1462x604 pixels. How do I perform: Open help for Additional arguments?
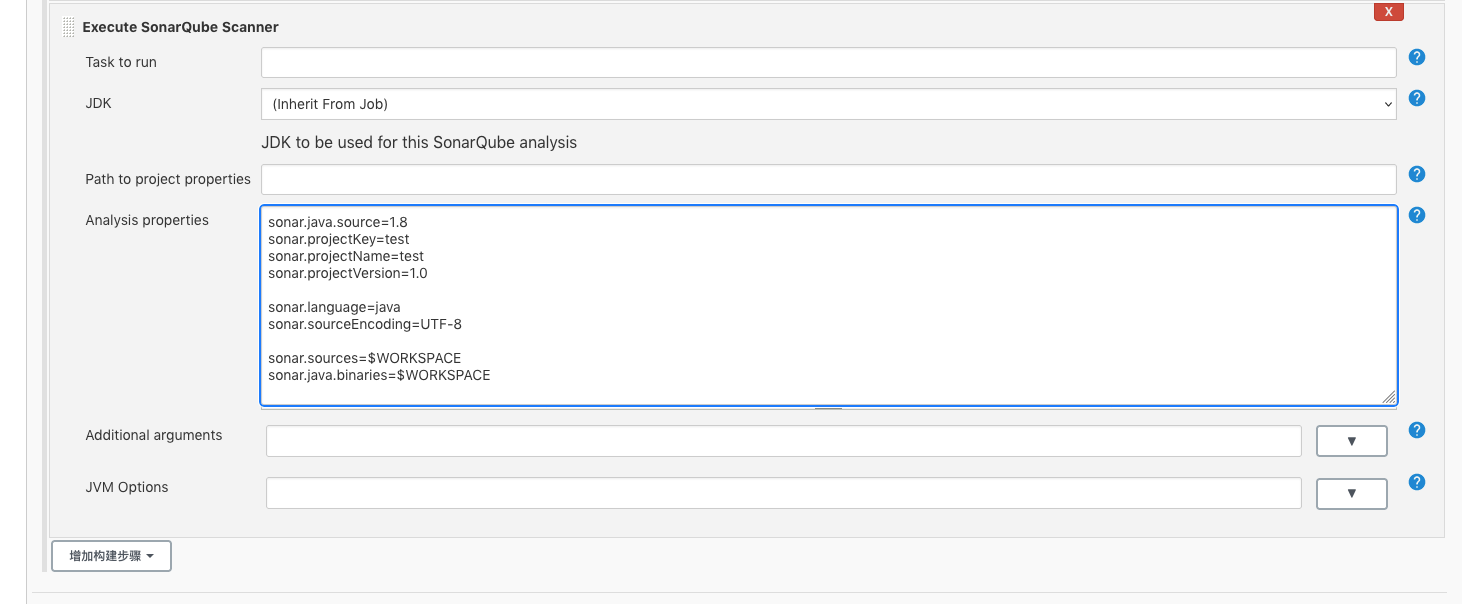pyautogui.click(x=1416, y=430)
